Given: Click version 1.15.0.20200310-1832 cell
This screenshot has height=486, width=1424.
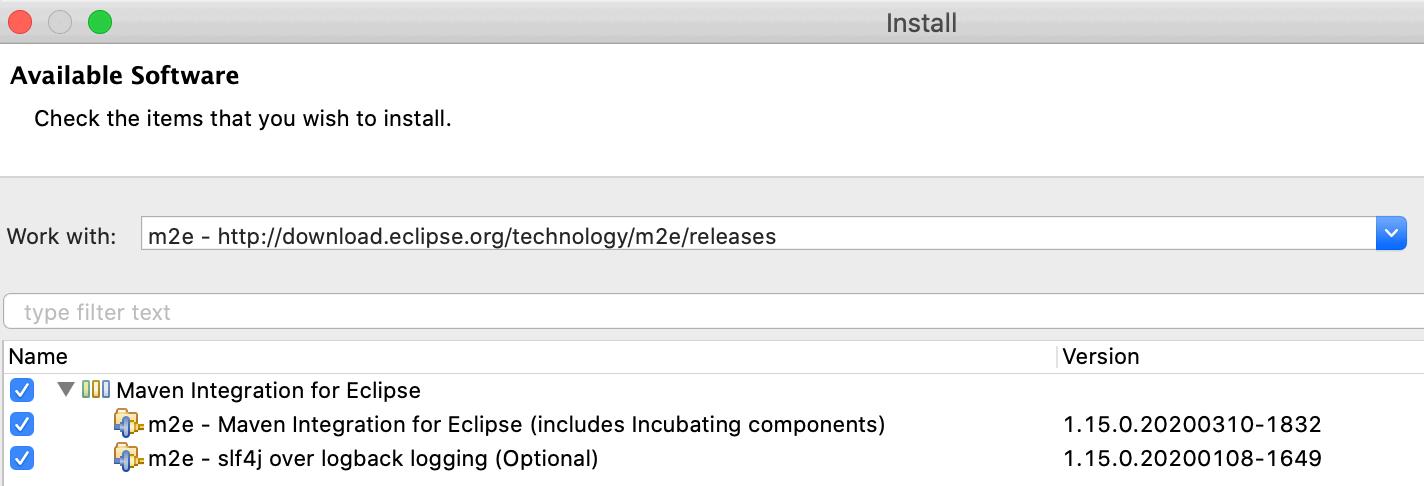Looking at the screenshot, I should (1192, 424).
